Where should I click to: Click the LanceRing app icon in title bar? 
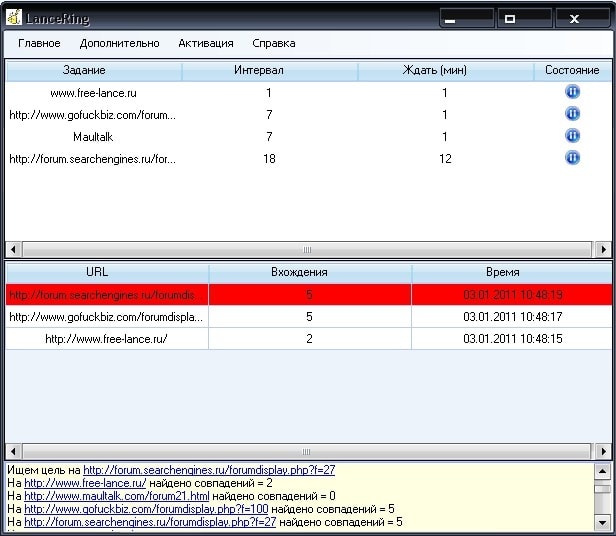pyautogui.click(x=15, y=17)
